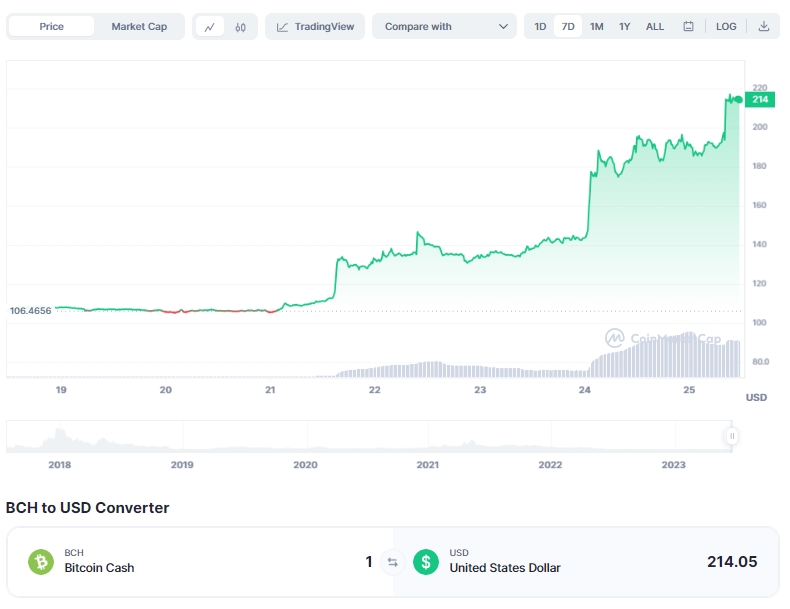Edit the BCH amount field
This screenshot has height=609, width=790.
[369, 562]
